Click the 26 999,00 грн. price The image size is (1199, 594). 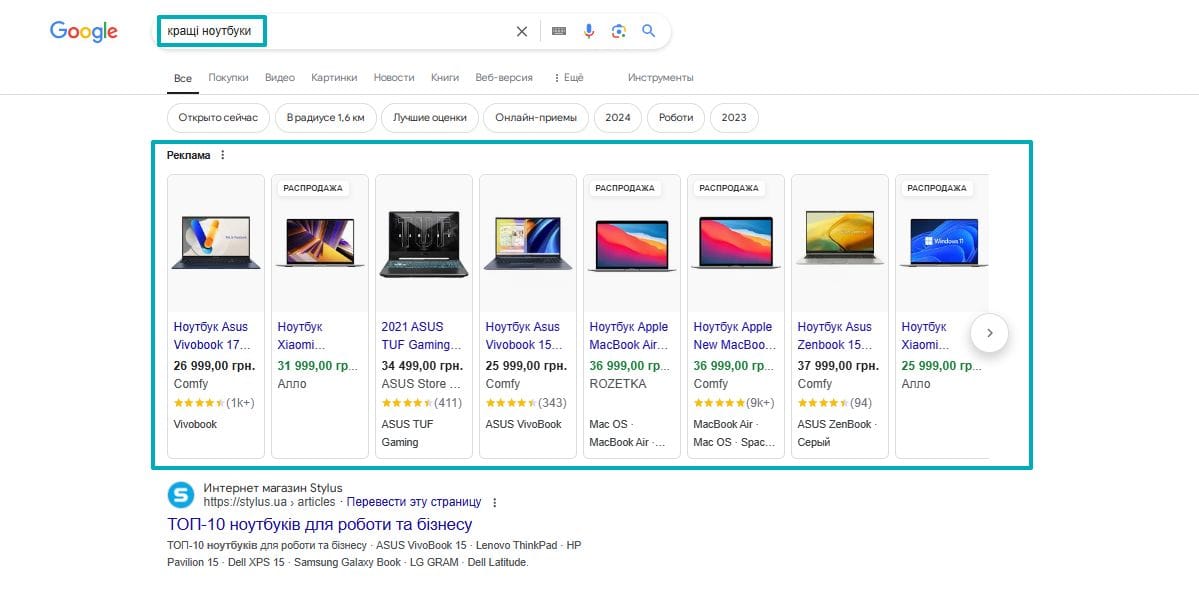tap(214, 365)
